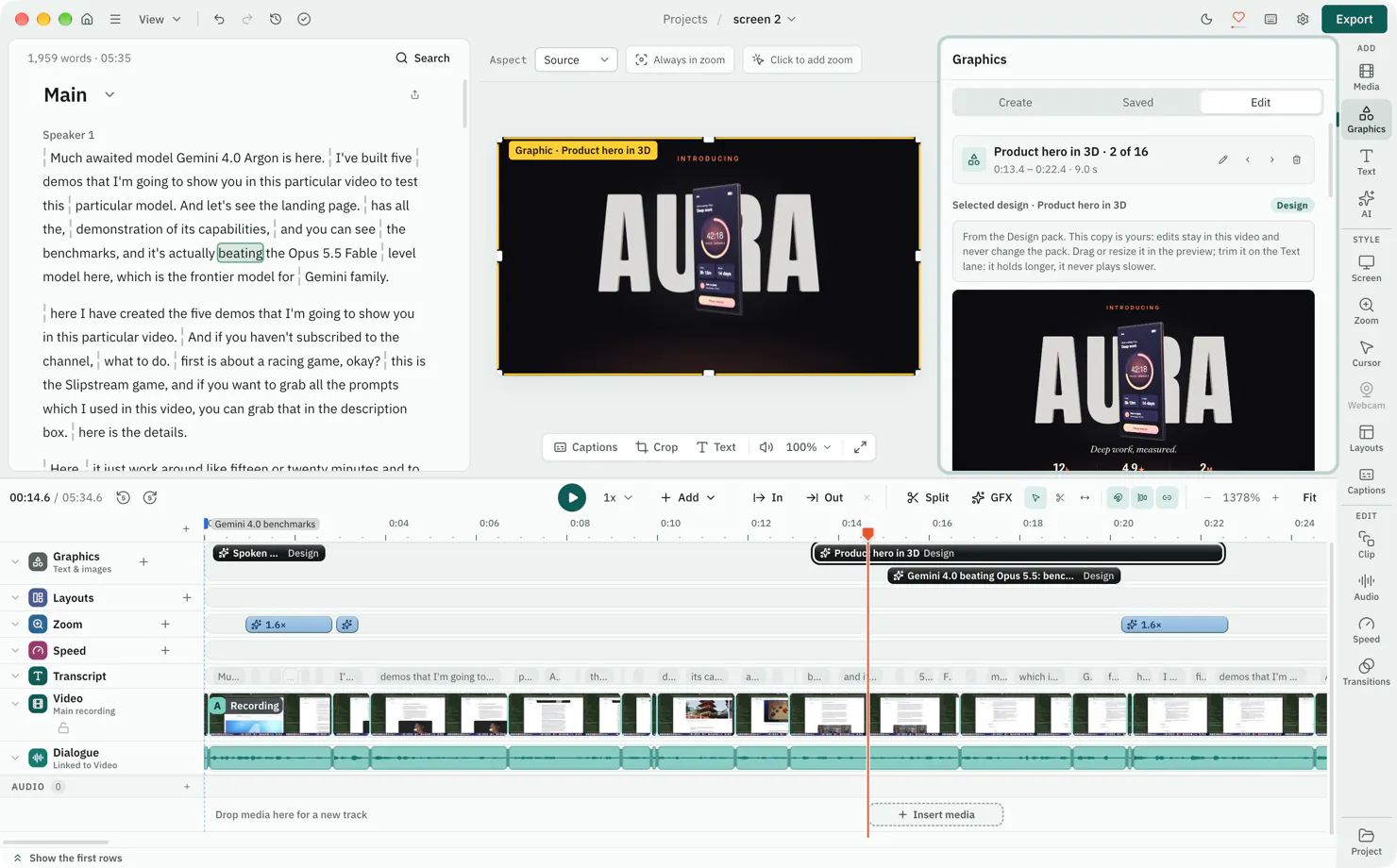The image size is (1397, 868).
Task: Expand the Main composition dropdown
Action: pyautogui.click(x=109, y=94)
